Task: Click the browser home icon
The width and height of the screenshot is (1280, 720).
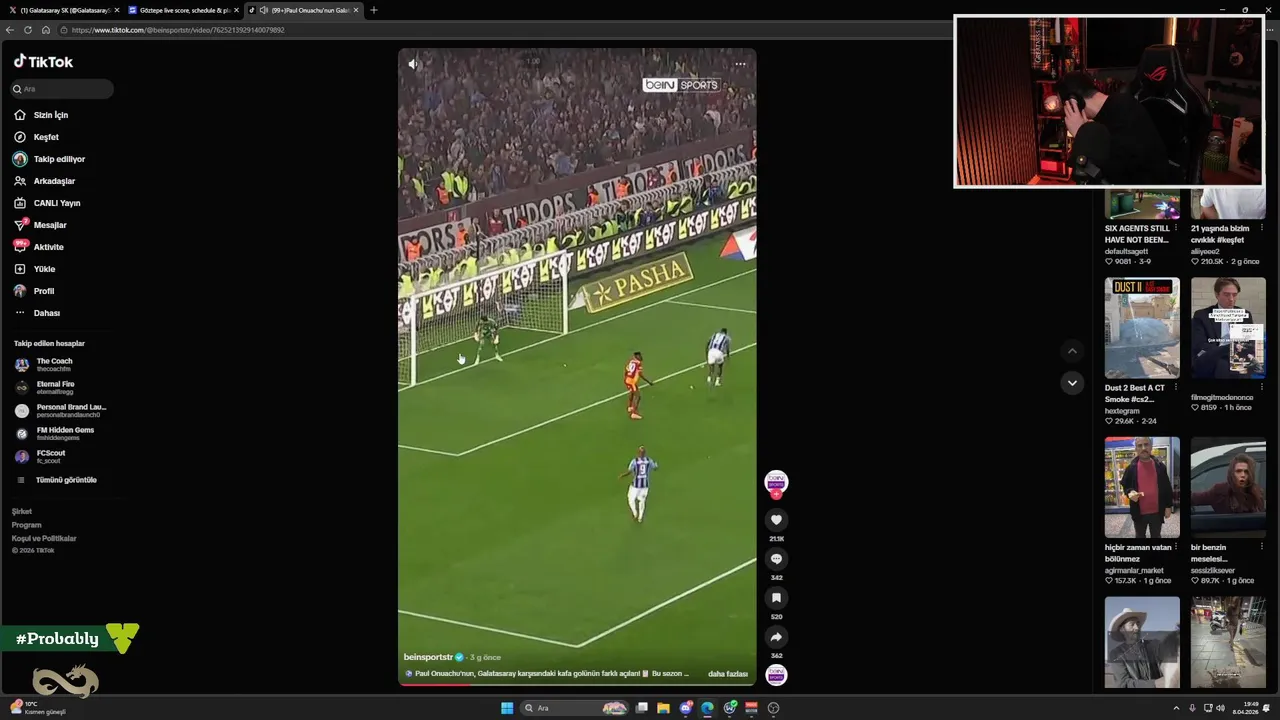Action: [46, 30]
